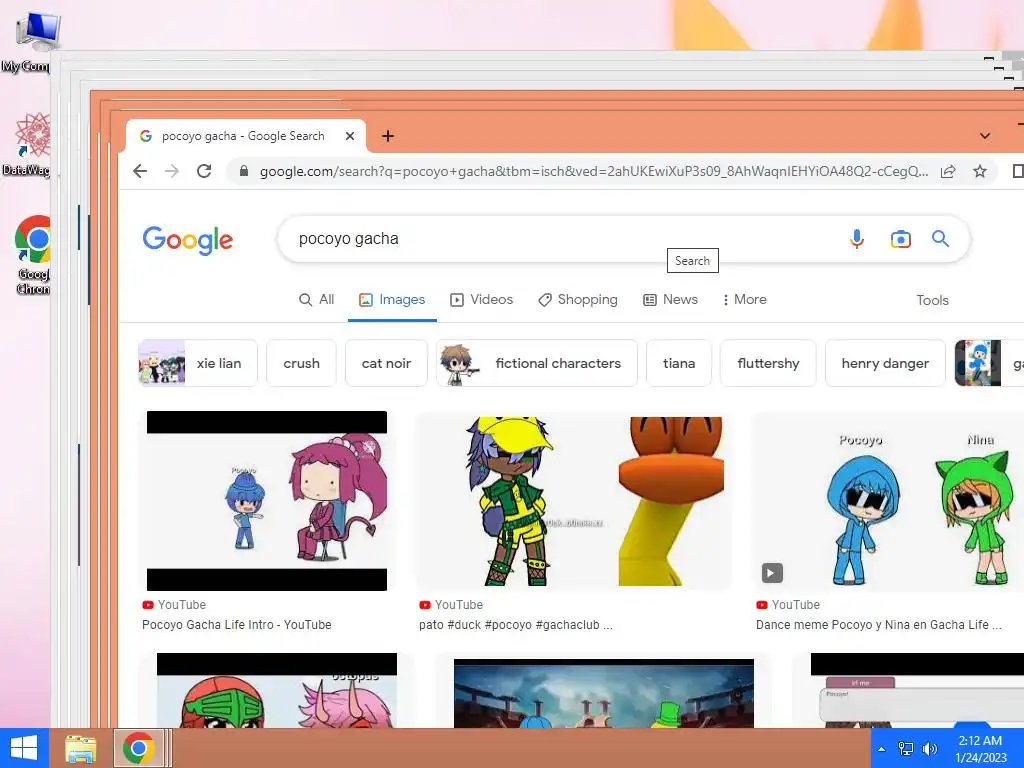The width and height of the screenshot is (1024, 768).
Task: Filter by the crush chip
Action: [301, 363]
